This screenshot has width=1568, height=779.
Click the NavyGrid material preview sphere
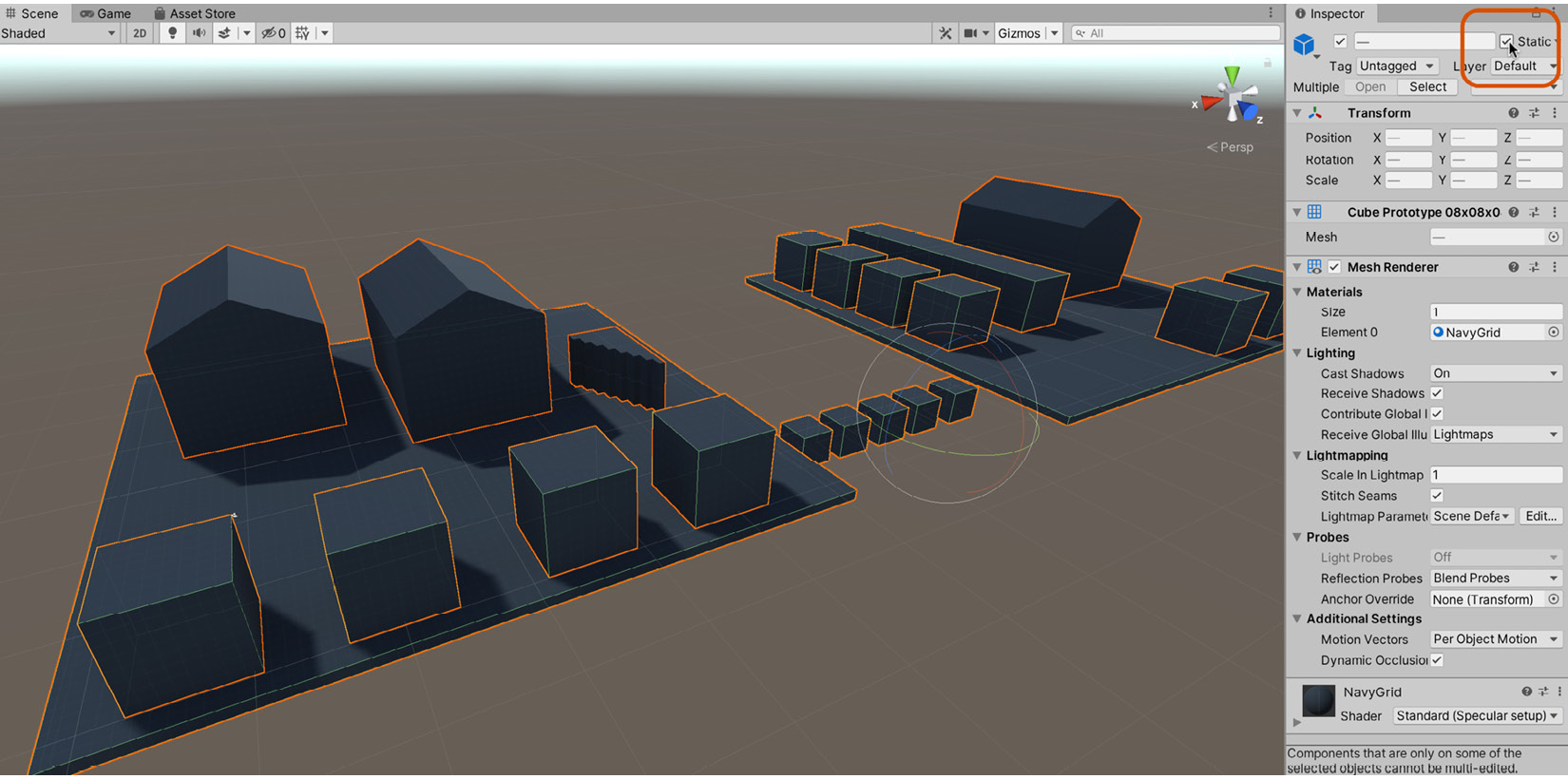click(x=1318, y=701)
